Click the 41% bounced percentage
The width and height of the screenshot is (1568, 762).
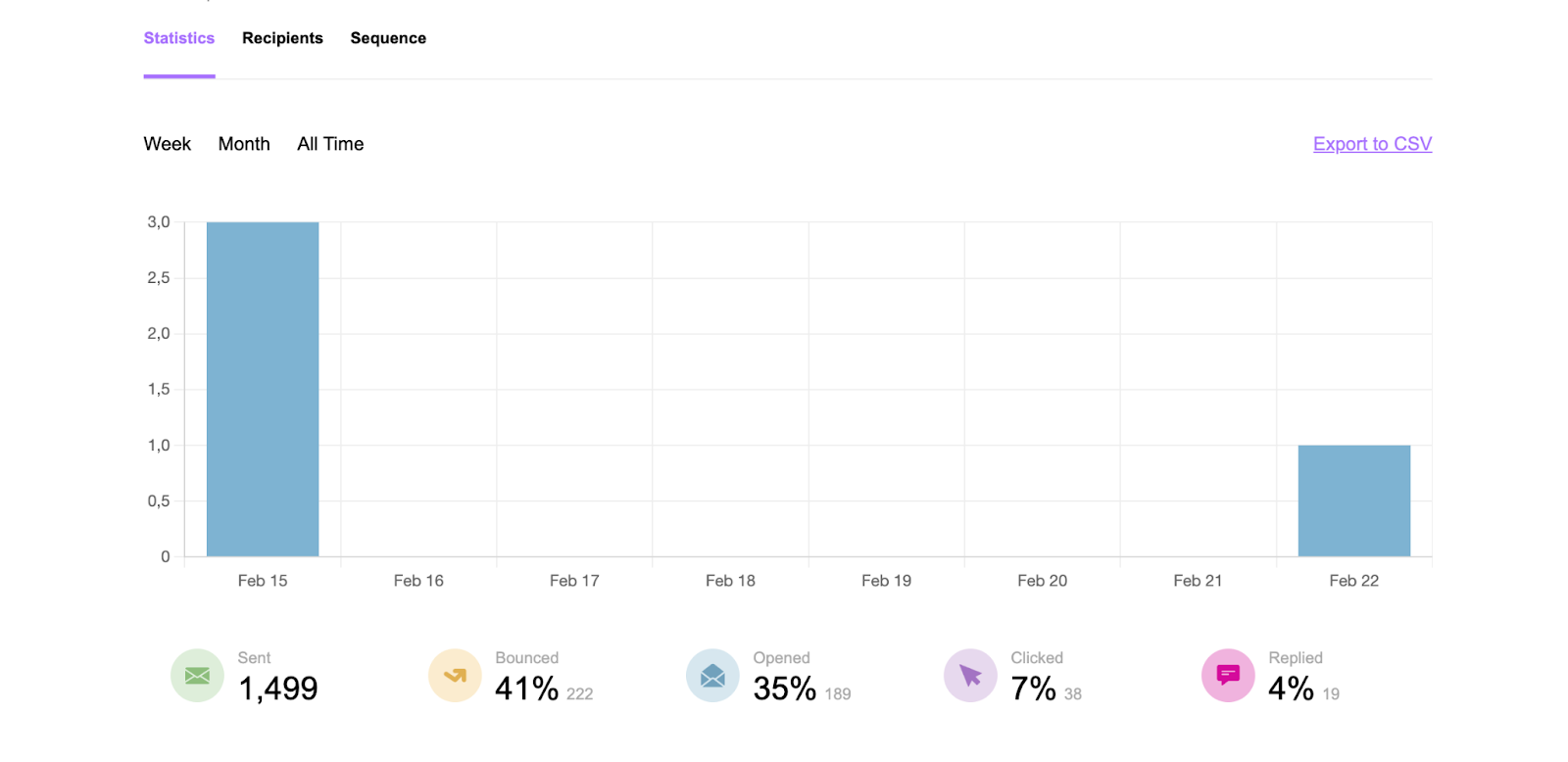(526, 689)
